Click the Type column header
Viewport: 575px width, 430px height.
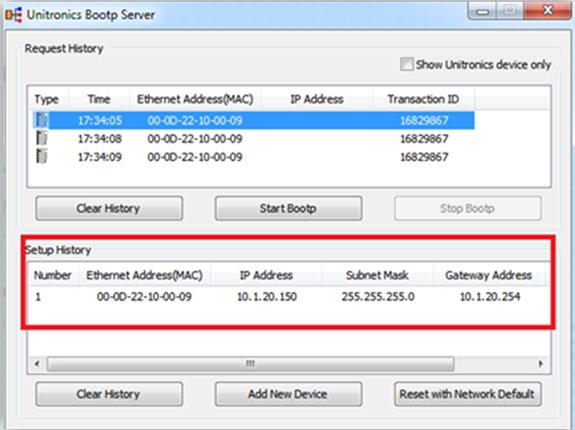pos(47,99)
